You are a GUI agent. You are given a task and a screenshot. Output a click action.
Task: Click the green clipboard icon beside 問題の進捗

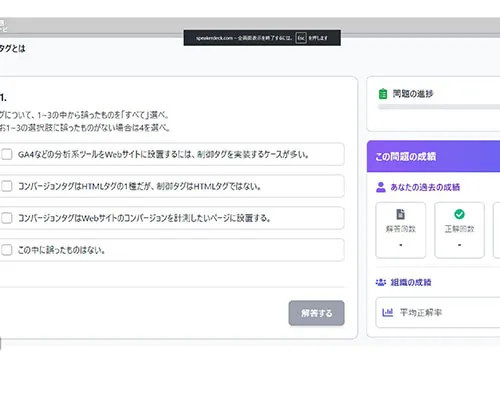click(383, 94)
